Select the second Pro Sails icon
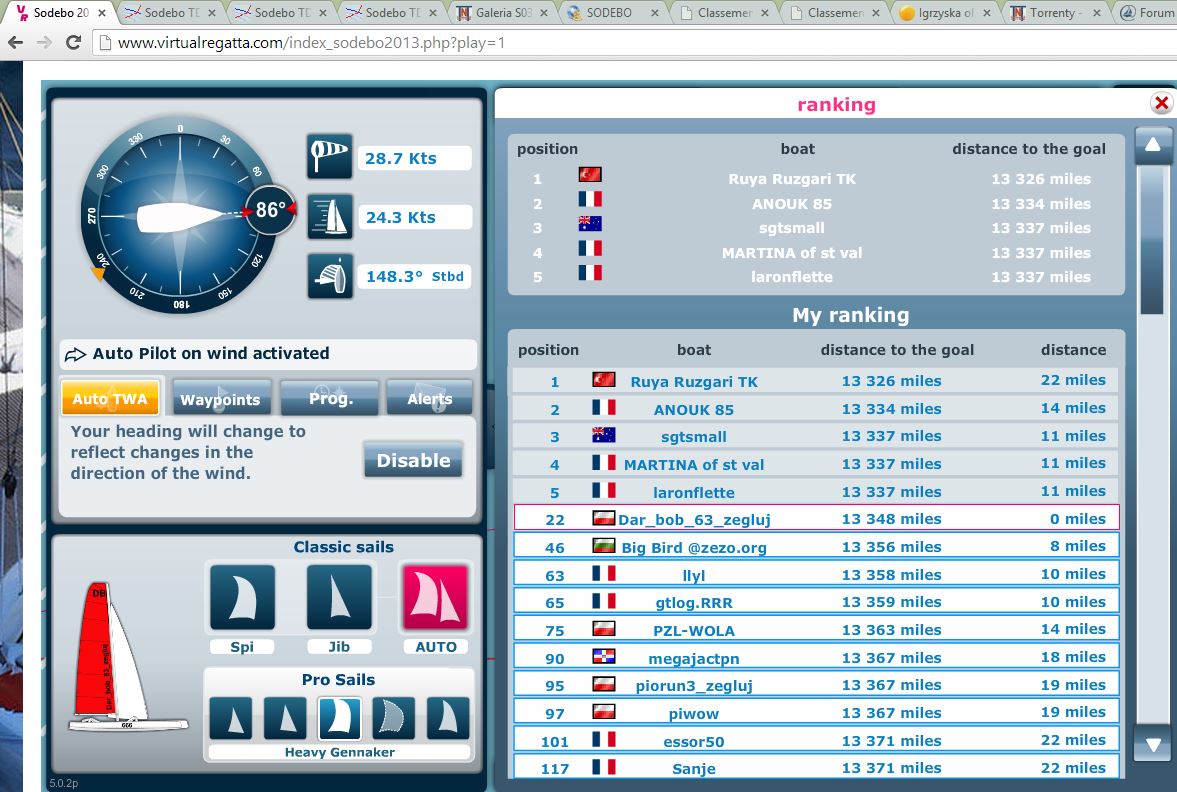 click(285, 718)
